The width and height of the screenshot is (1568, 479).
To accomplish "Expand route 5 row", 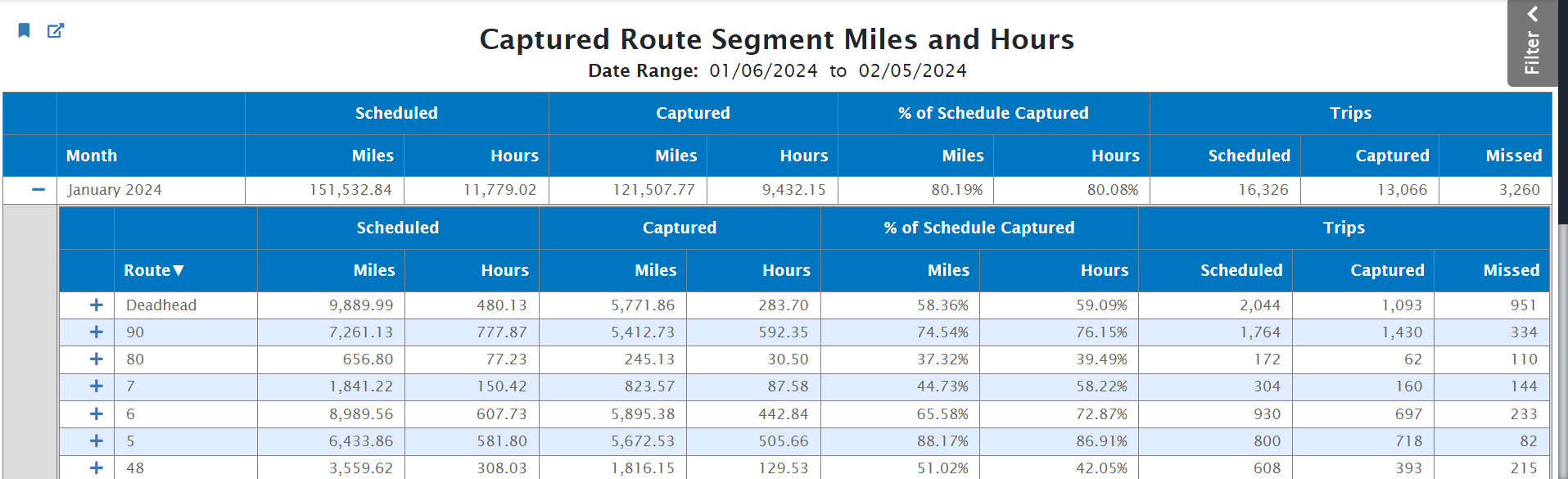I will tap(97, 441).
